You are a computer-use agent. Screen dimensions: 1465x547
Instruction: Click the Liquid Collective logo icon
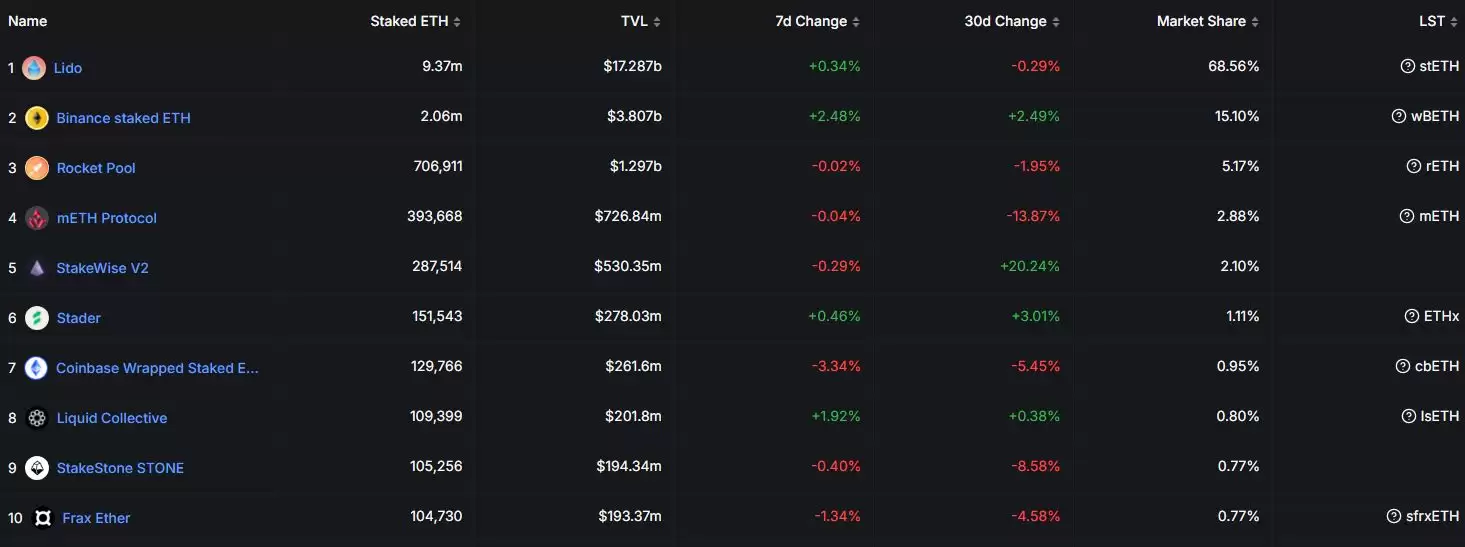coord(37,418)
